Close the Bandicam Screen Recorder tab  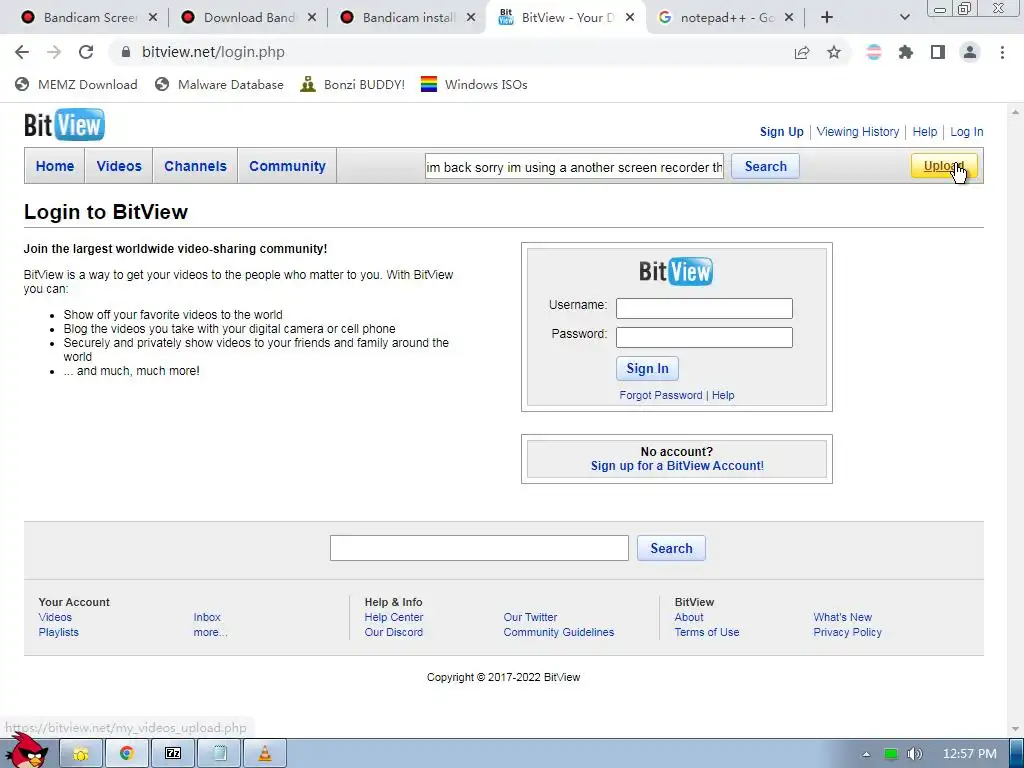click(153, 18)
